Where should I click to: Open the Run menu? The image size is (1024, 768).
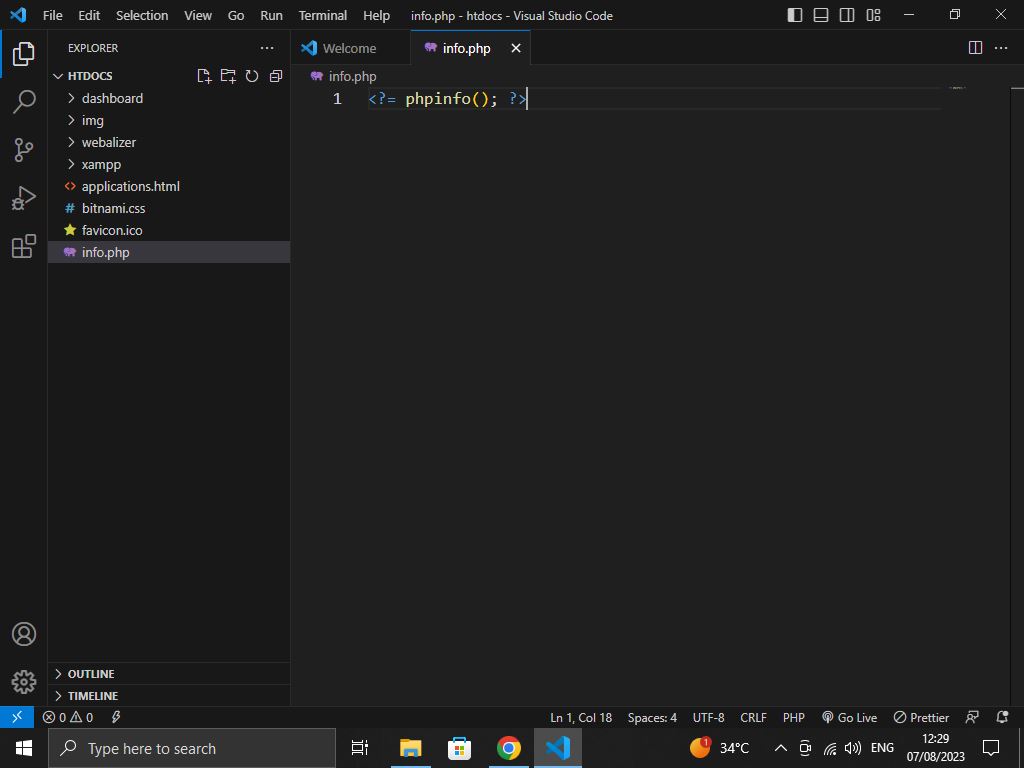click(x=272, y=15)
